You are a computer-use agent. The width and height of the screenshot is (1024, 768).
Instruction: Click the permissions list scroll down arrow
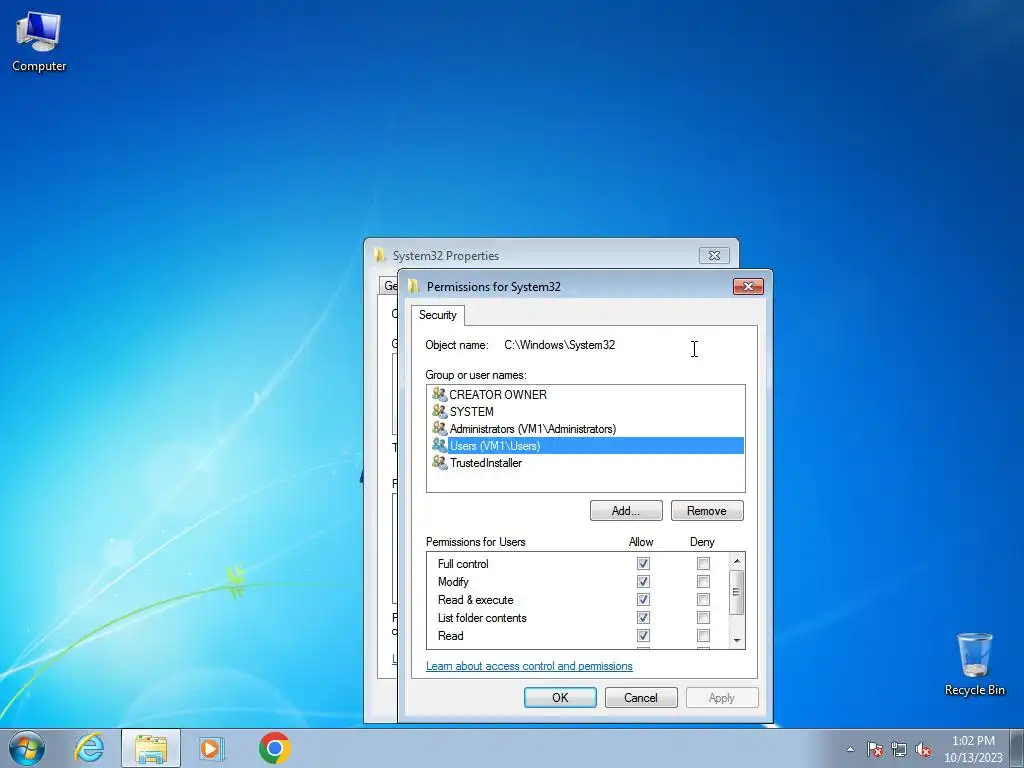737,640
